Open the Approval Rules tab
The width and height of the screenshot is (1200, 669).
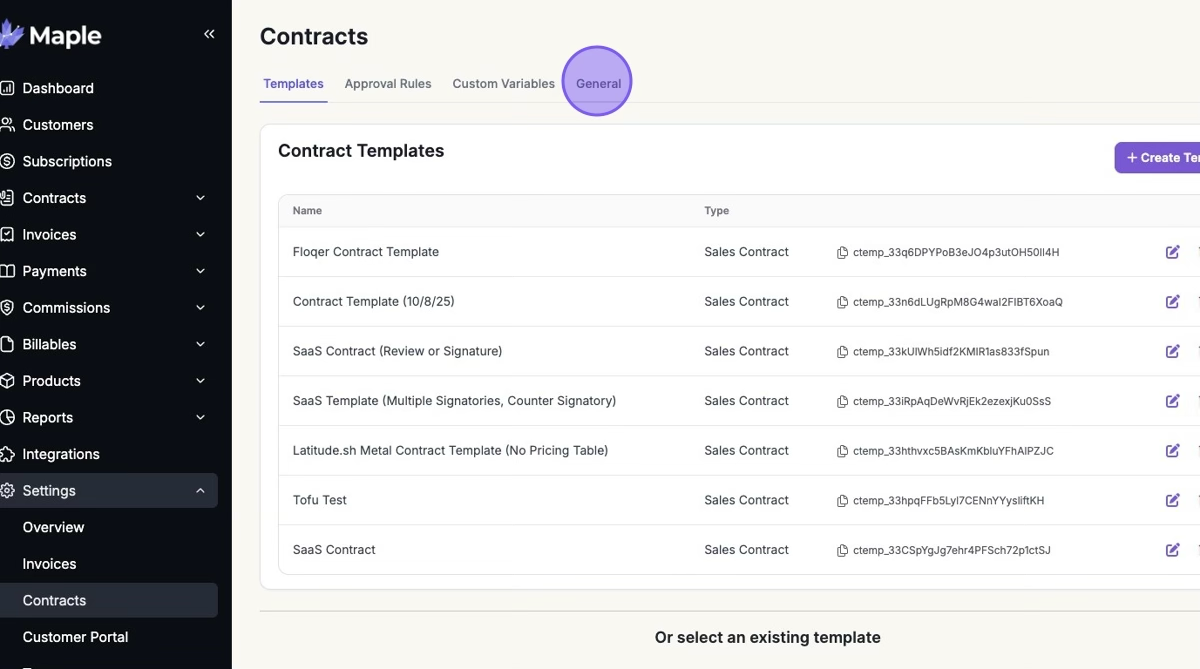point(388,84)
